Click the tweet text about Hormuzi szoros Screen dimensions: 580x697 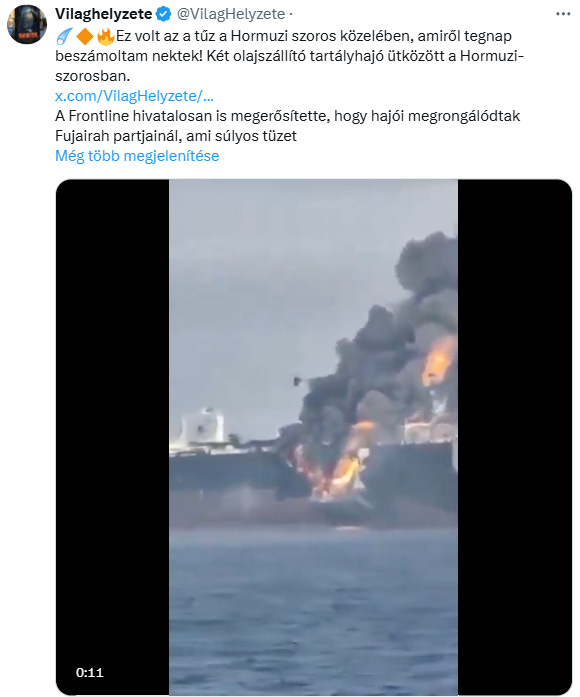(x=289, y=56)
